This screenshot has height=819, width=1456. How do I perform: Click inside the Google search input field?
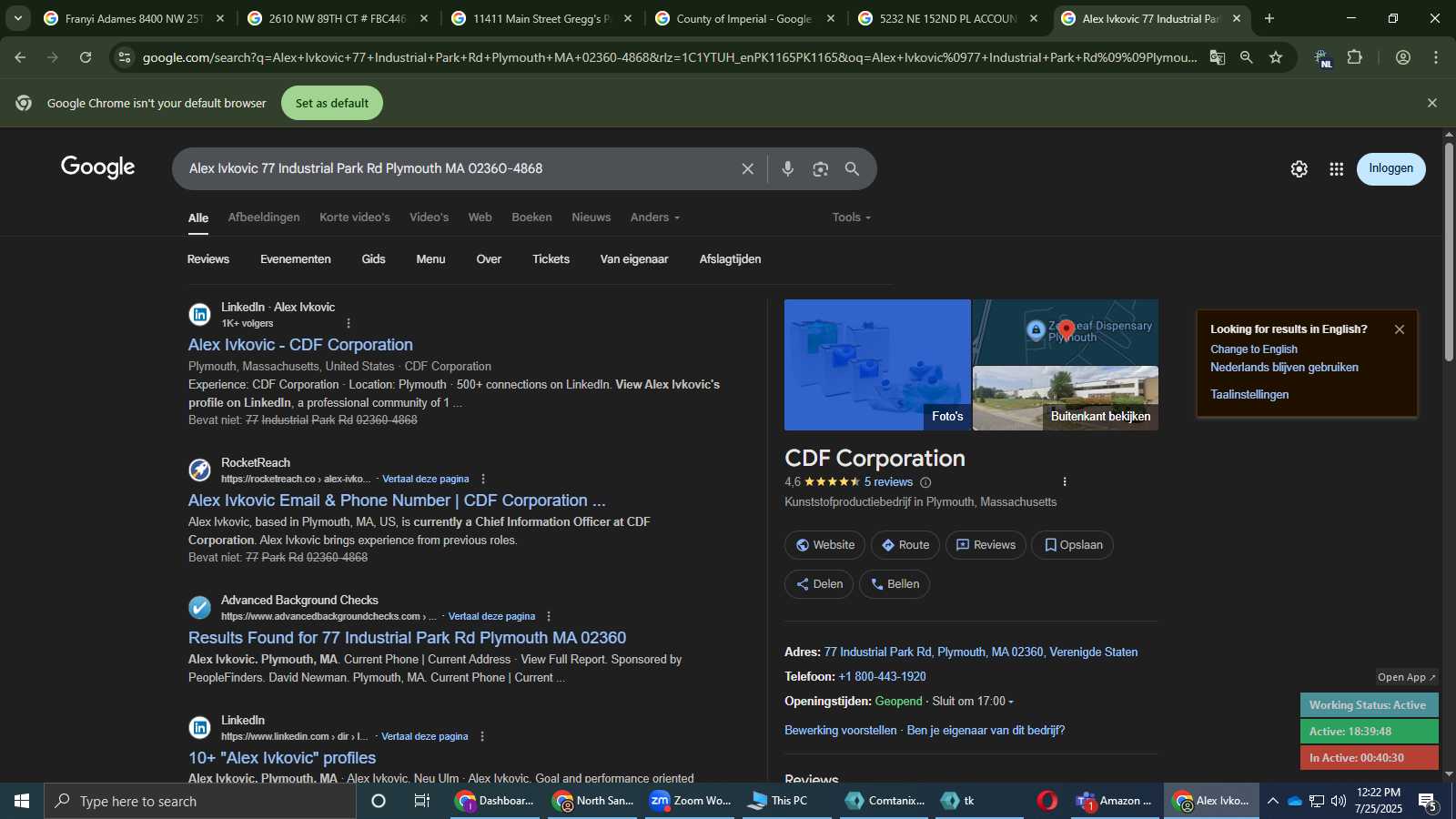tap(455, 169)
